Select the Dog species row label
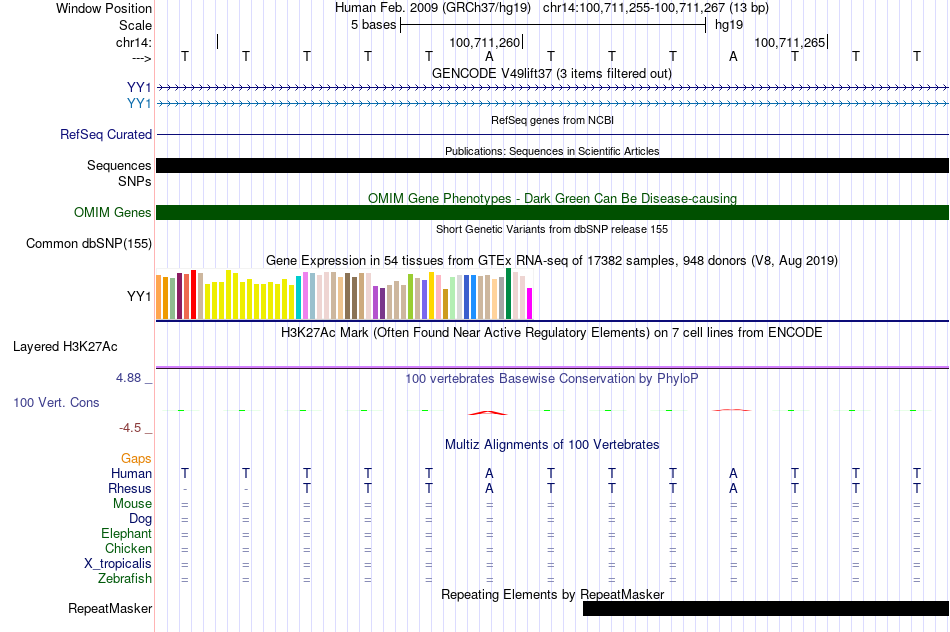Screen dimensions: 950x632 [140, 519]
